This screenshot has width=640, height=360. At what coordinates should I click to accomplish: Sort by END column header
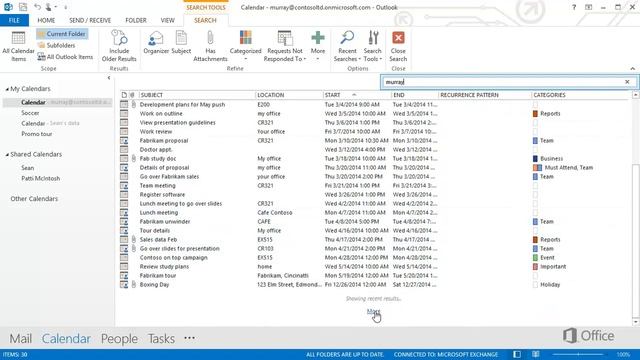(415, 95)
